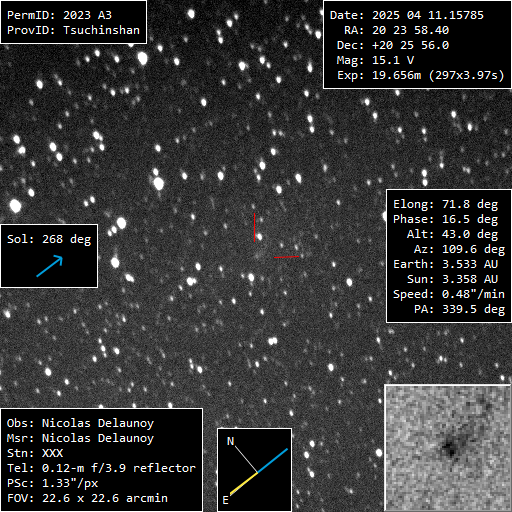Viewport: 512px width, 512px height.
Task: Click the yellow line in compass box
Action: (244, 483)
